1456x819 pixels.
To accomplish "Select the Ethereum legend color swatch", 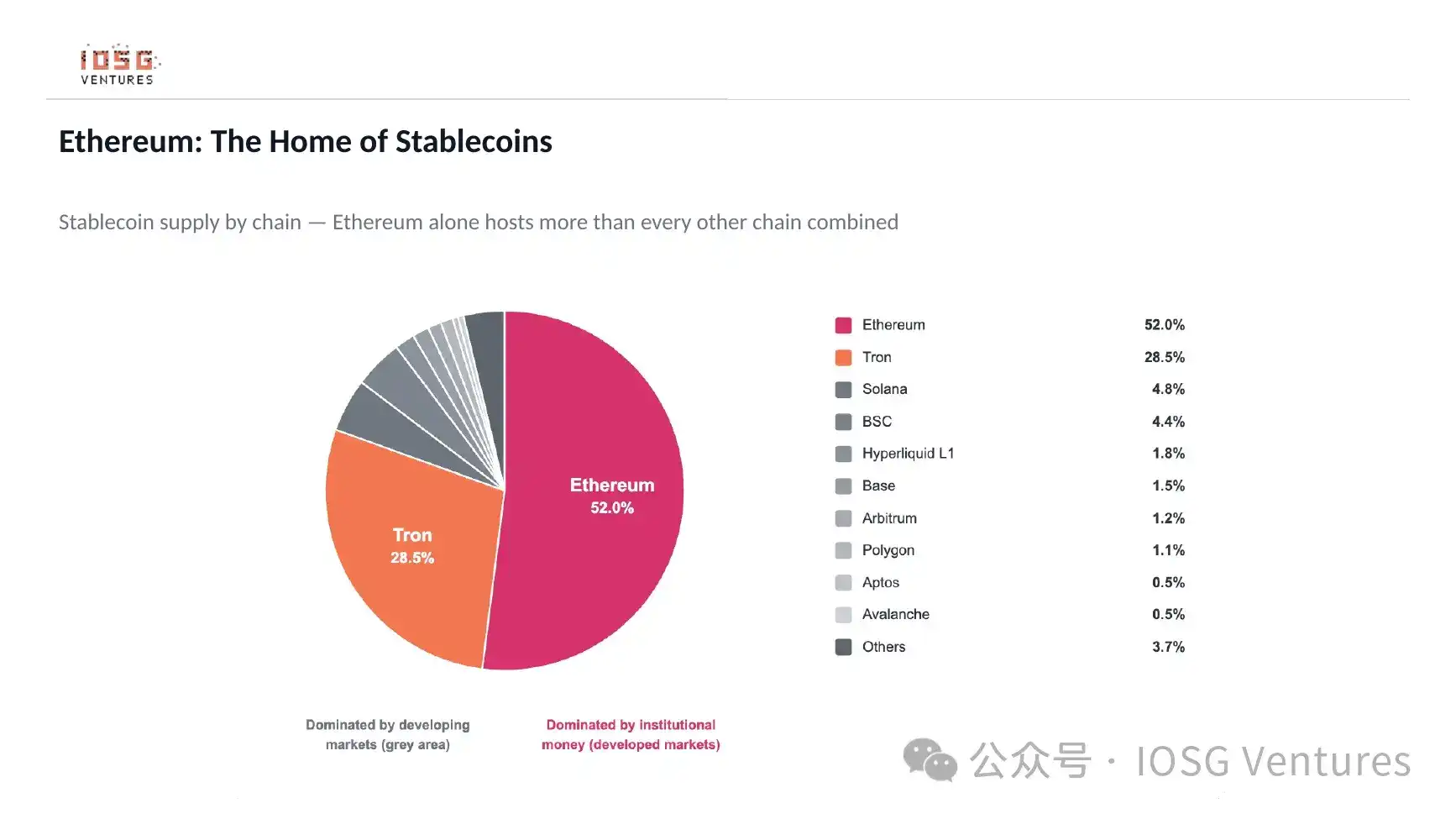I will [x=843, y=325].
